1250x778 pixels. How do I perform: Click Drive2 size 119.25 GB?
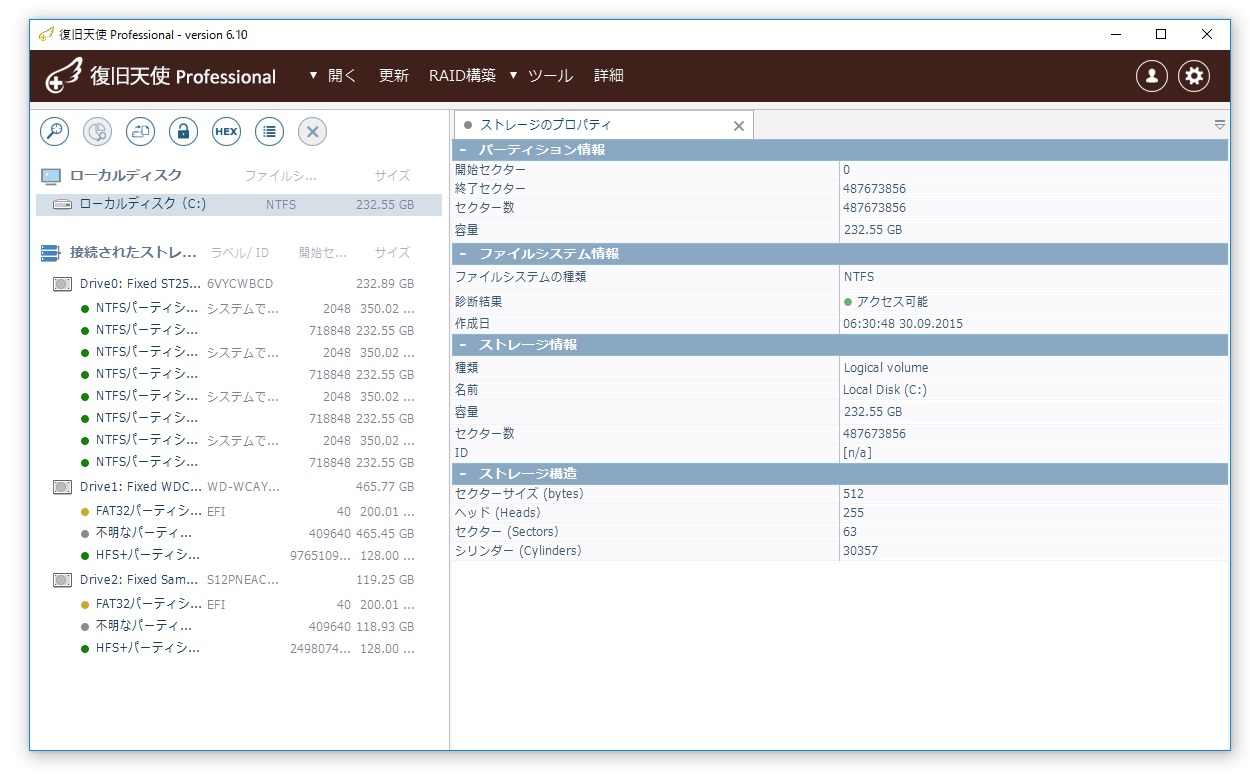(x=385, y=580)
